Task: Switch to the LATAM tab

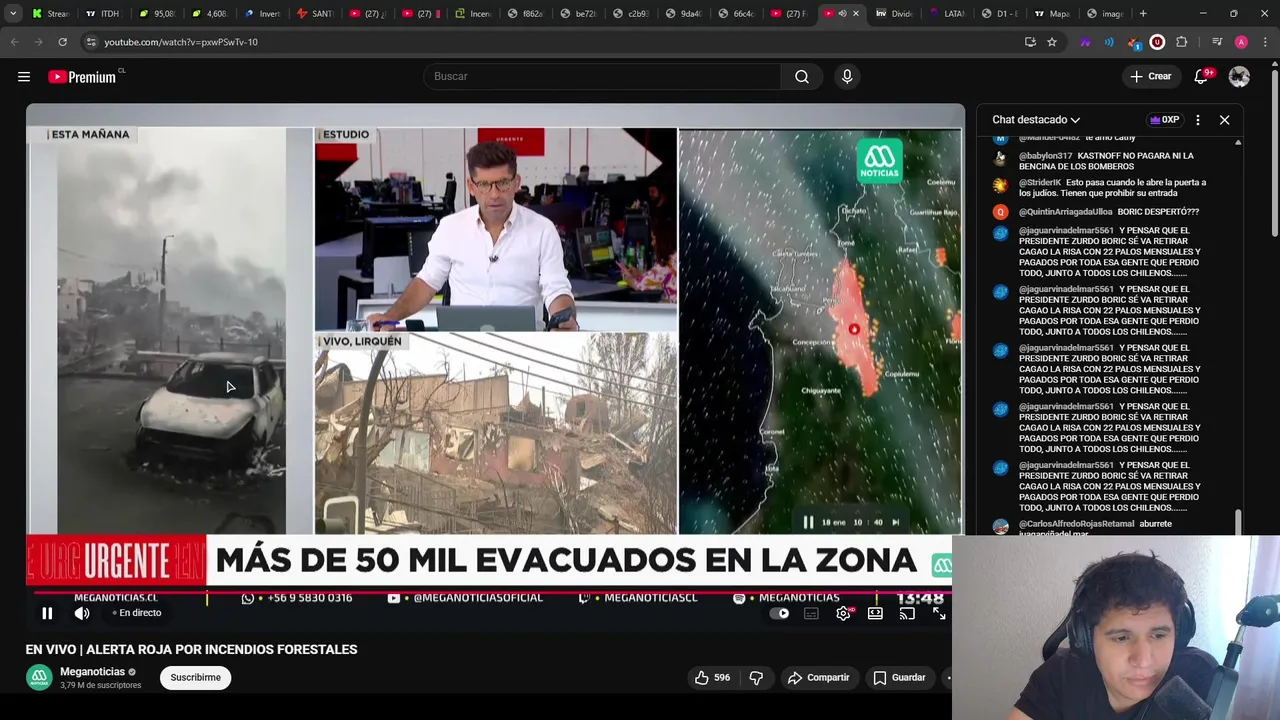Action: point(947,14)
